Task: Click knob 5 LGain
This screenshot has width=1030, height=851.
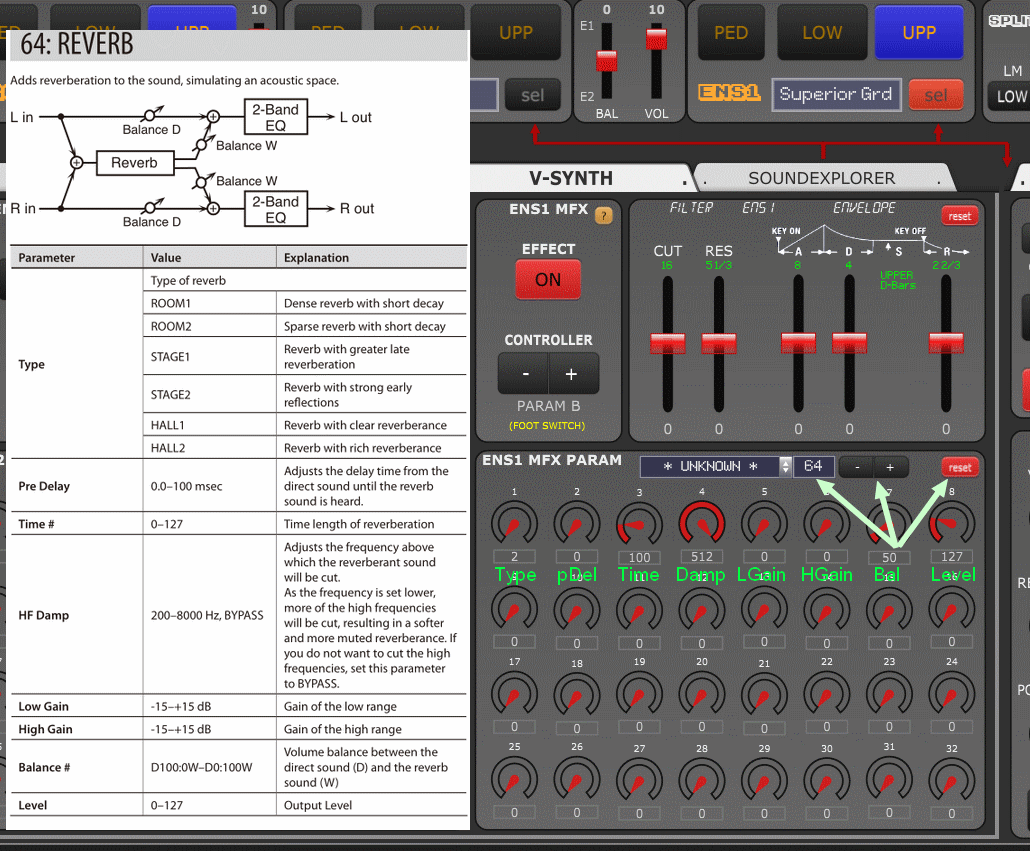Action: tap(764, 525)
